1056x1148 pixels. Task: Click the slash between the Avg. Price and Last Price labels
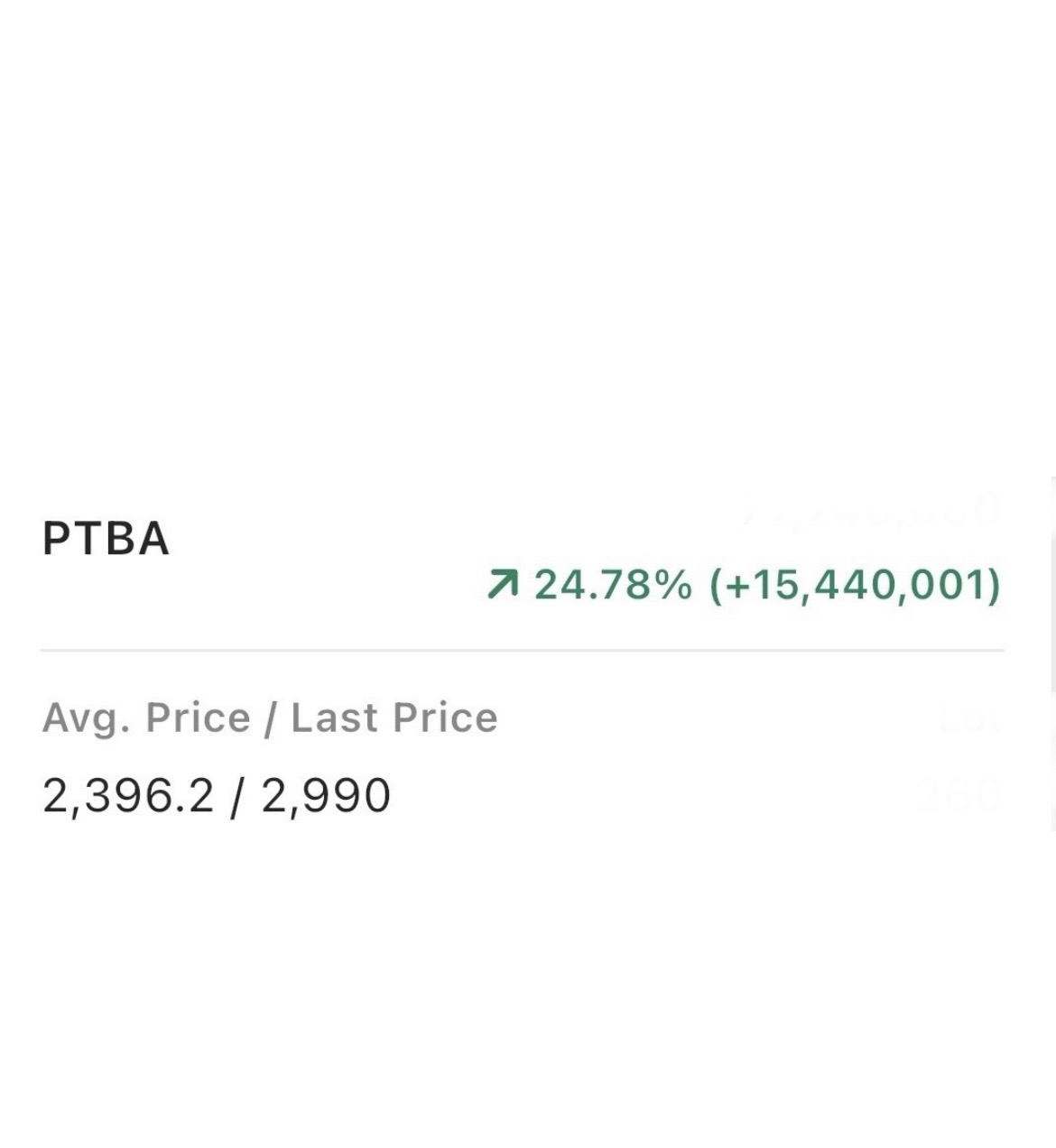[270, 718]
